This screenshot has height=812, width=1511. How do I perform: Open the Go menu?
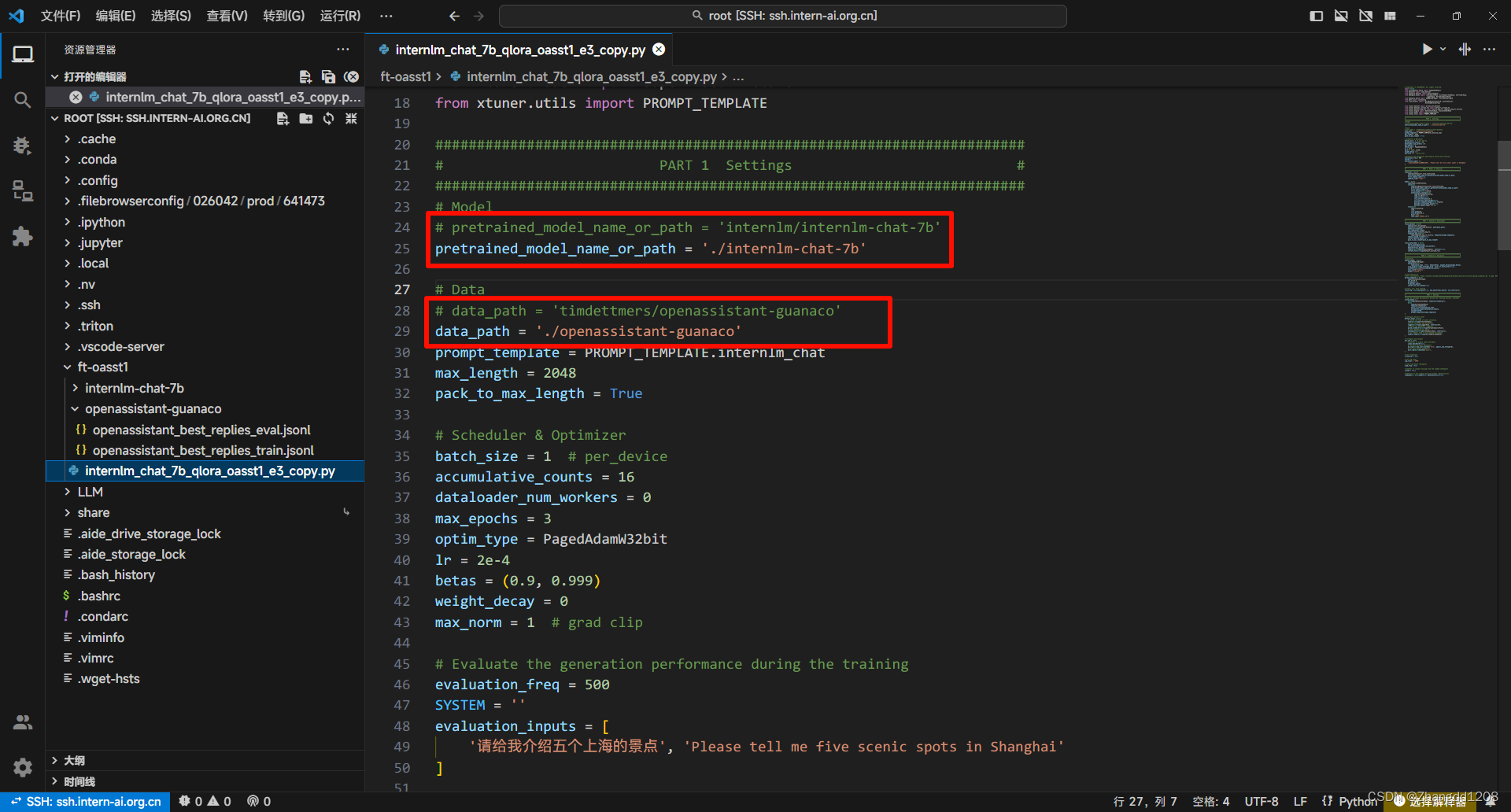283,16
